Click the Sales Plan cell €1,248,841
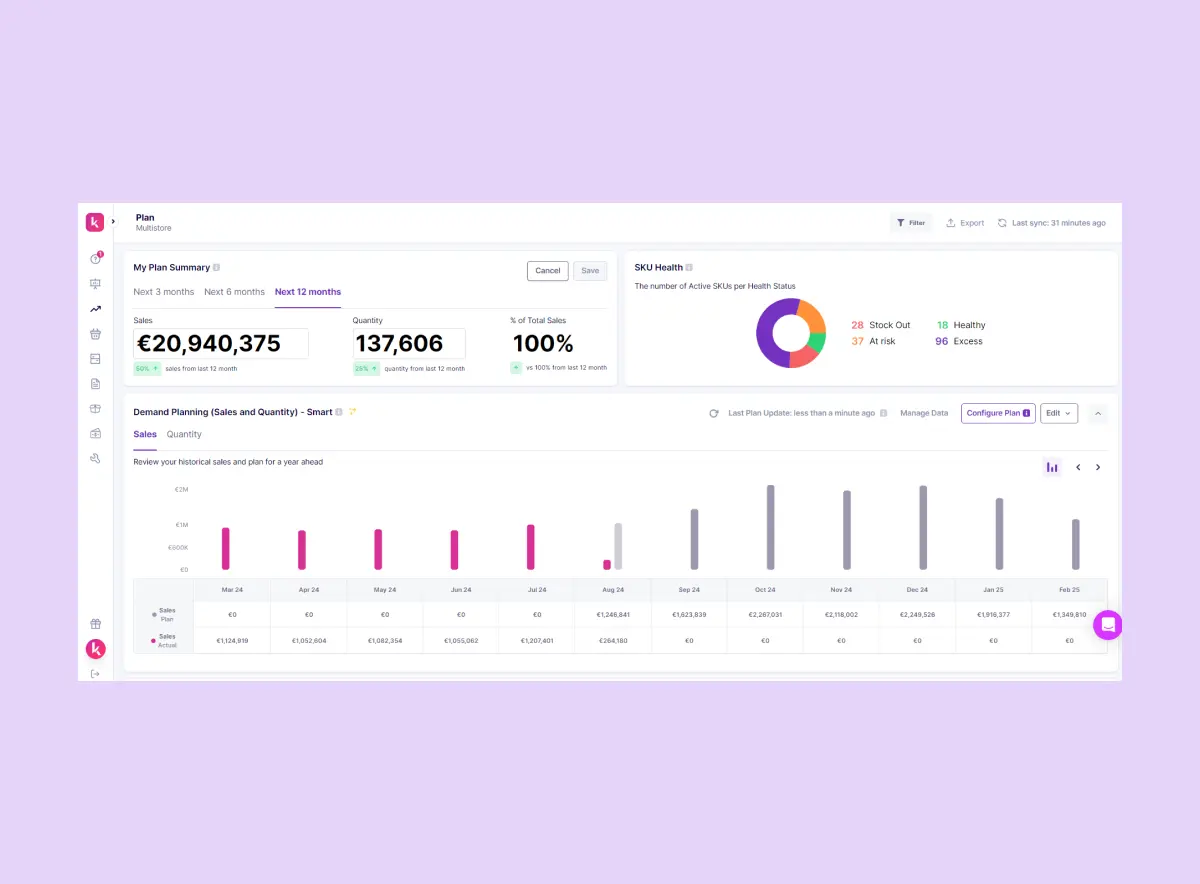1200x884 pixels. 613,614
